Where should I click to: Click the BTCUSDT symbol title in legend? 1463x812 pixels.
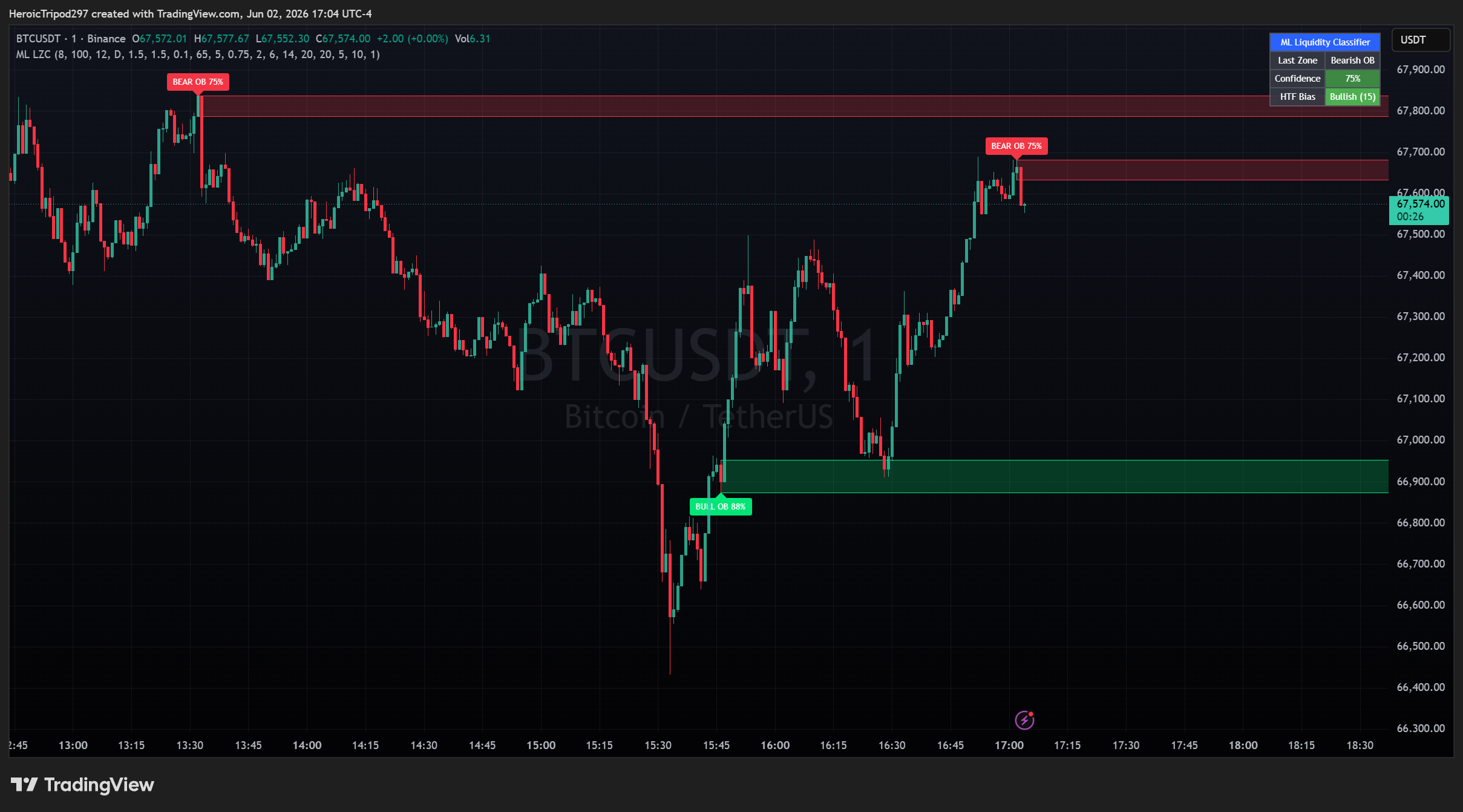pos(39,39)
